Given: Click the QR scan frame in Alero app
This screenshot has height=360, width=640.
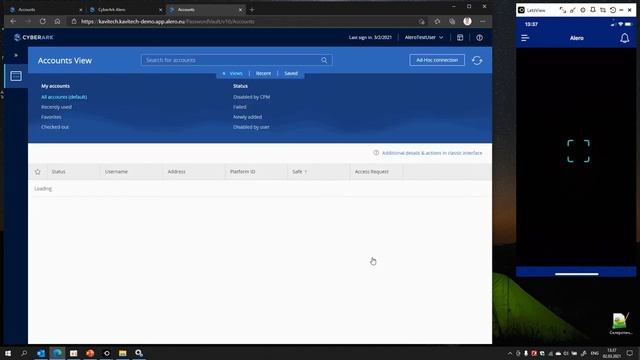Looking at the screenshot, I should (578, 151).
